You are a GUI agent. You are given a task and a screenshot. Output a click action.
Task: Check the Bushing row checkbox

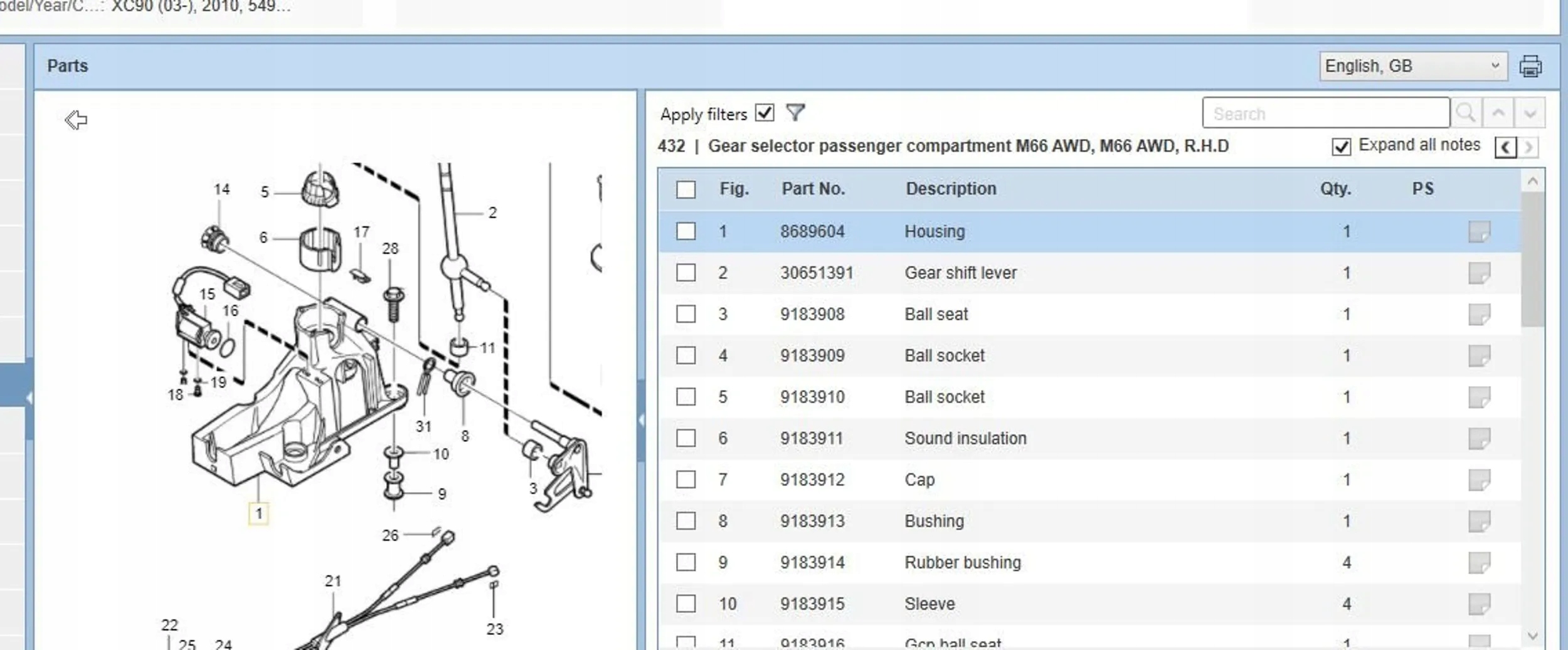tap(686, 521)
